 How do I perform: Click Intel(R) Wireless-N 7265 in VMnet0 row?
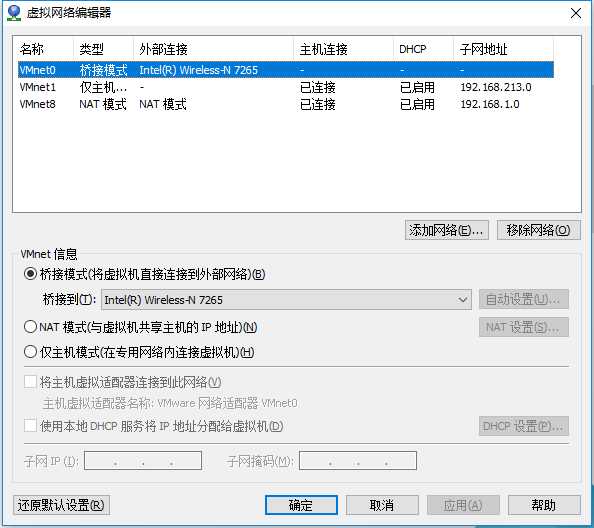coord(199,70)
